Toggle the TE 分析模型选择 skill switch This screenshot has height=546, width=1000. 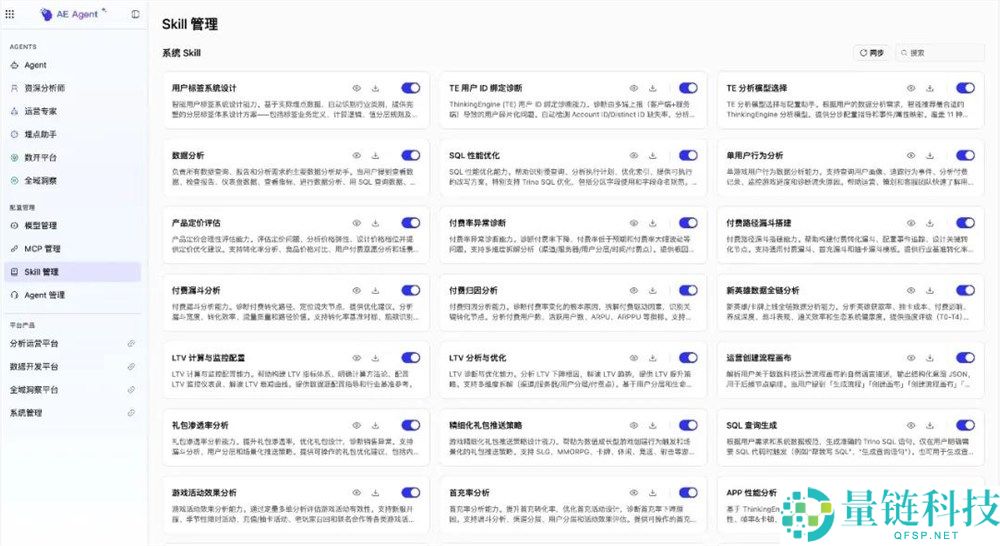pyautogui.click(x=966, y=88)
